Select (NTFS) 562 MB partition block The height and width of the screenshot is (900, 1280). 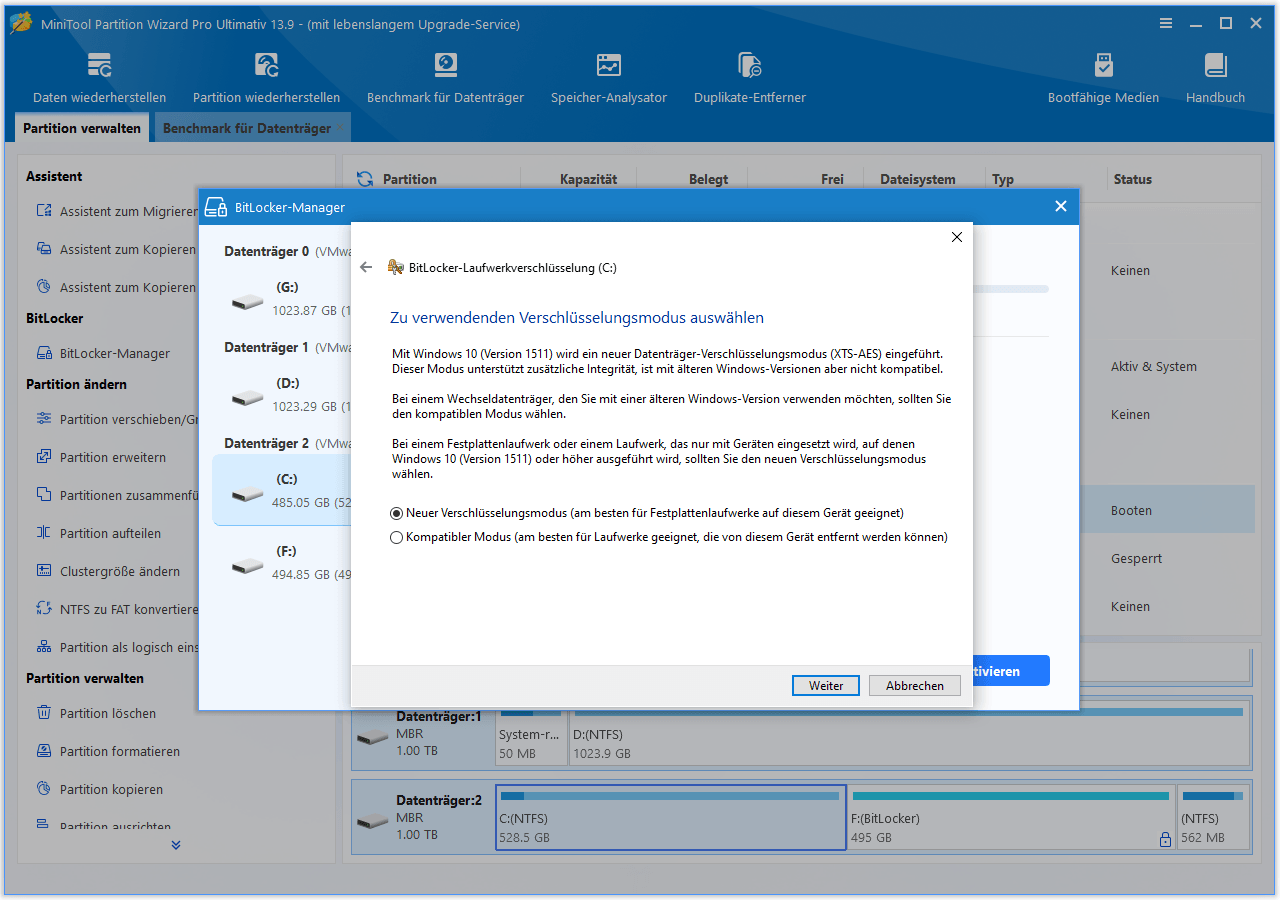coord(1213,817)
